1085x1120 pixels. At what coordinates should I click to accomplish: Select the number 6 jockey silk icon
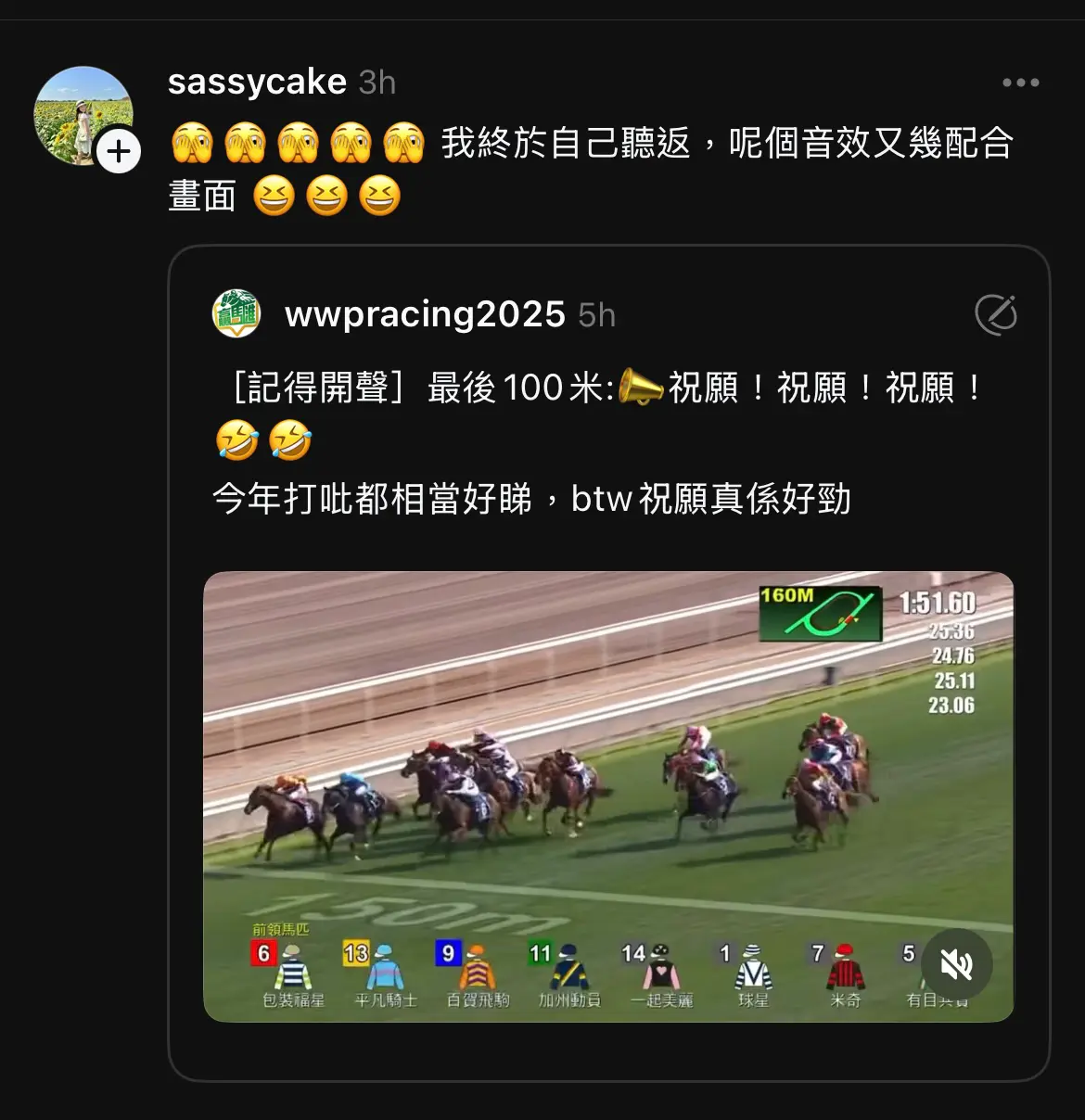pos(292,967)
